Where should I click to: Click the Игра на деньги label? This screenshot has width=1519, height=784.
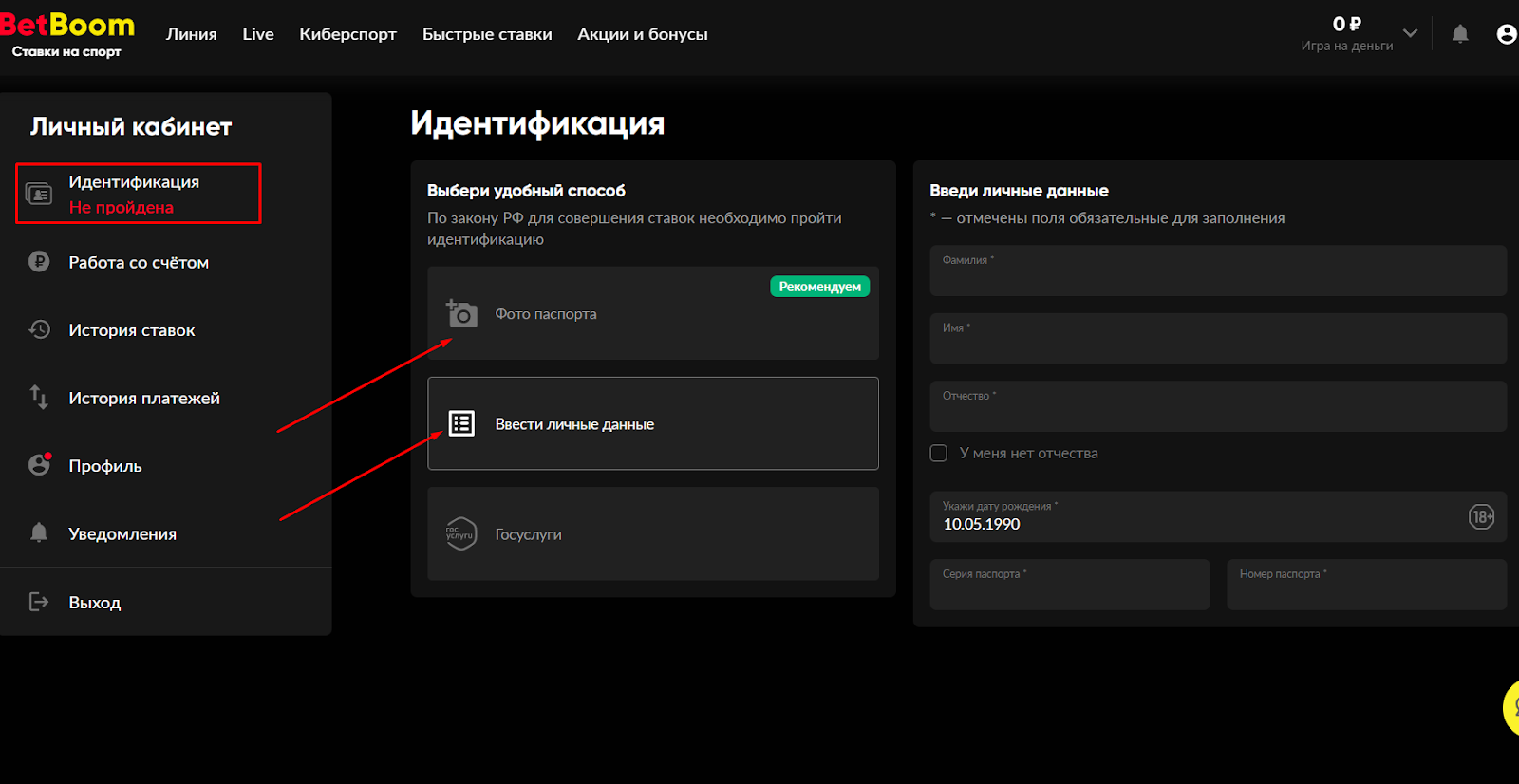coord(1347,46)
